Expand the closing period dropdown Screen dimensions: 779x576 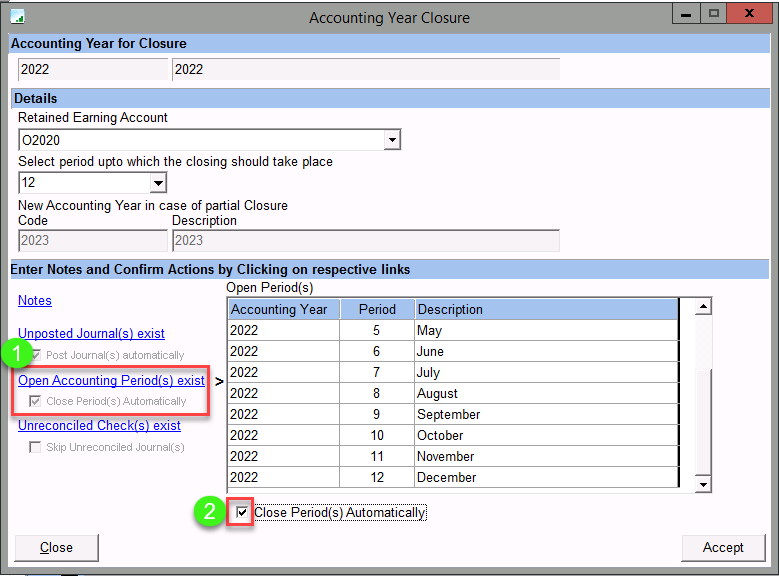[157, 183]
